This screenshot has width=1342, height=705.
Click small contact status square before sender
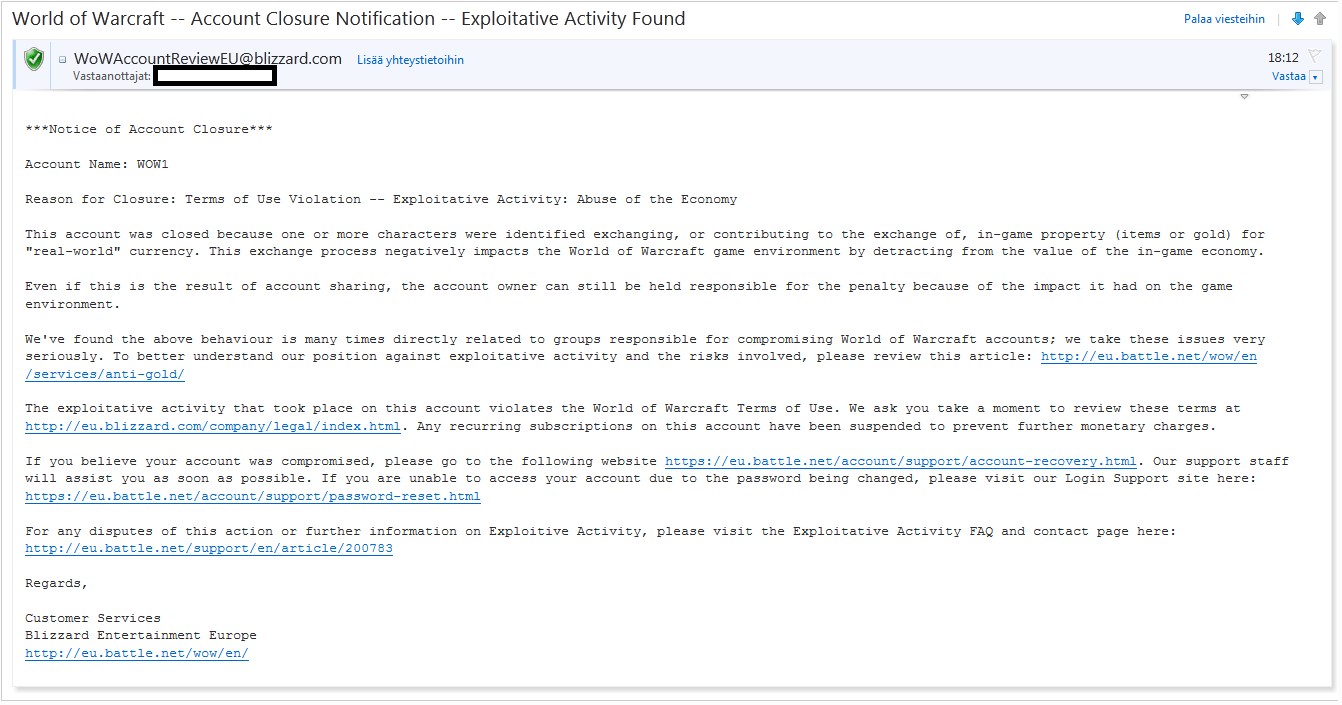63,60
